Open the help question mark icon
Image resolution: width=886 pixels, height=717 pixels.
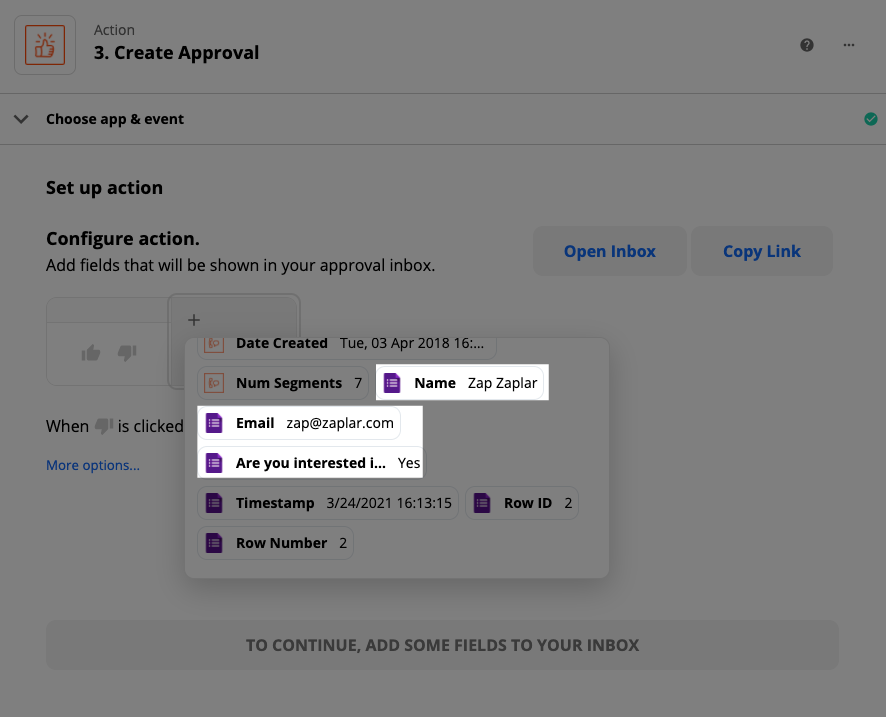(x=807, y=45)
